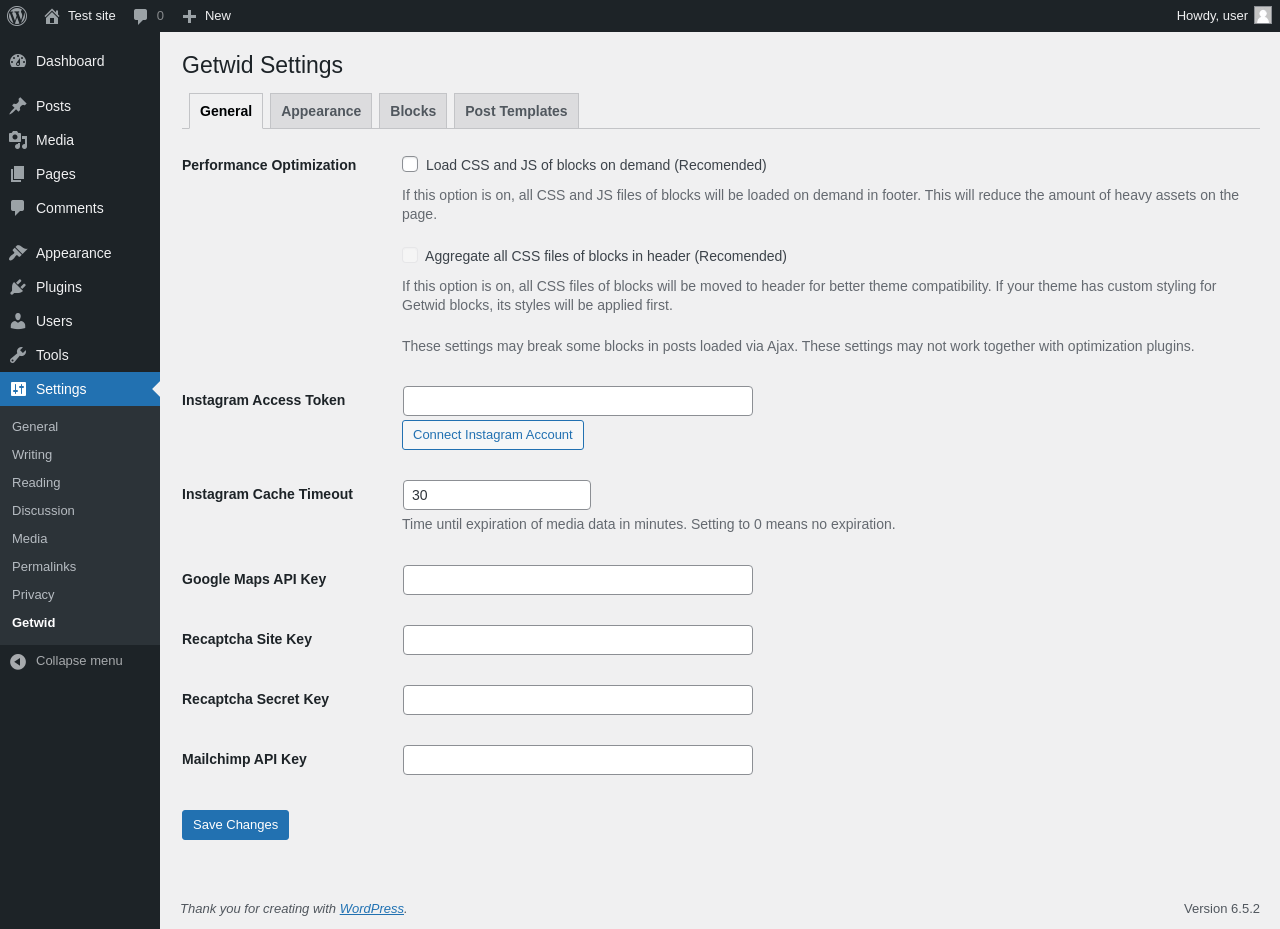Open Tools via the wrench icon
Image resolution: width=1280 pixels, height=929 pixels.
[18, 355]
